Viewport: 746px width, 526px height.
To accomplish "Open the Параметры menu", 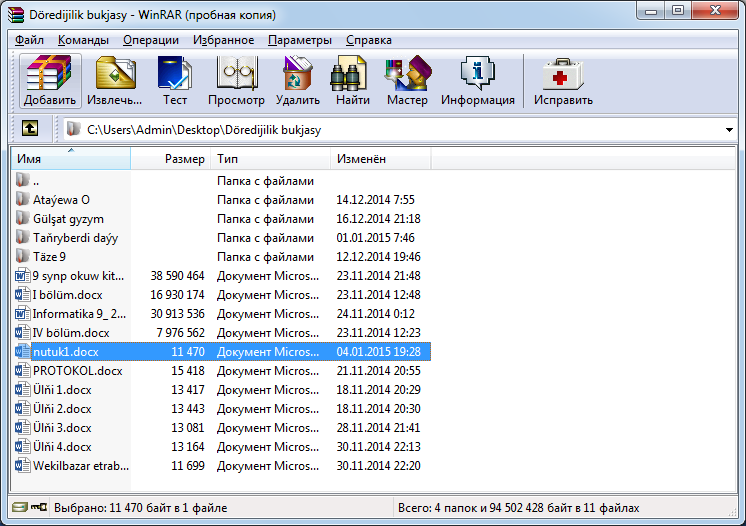I will [300, 40].
